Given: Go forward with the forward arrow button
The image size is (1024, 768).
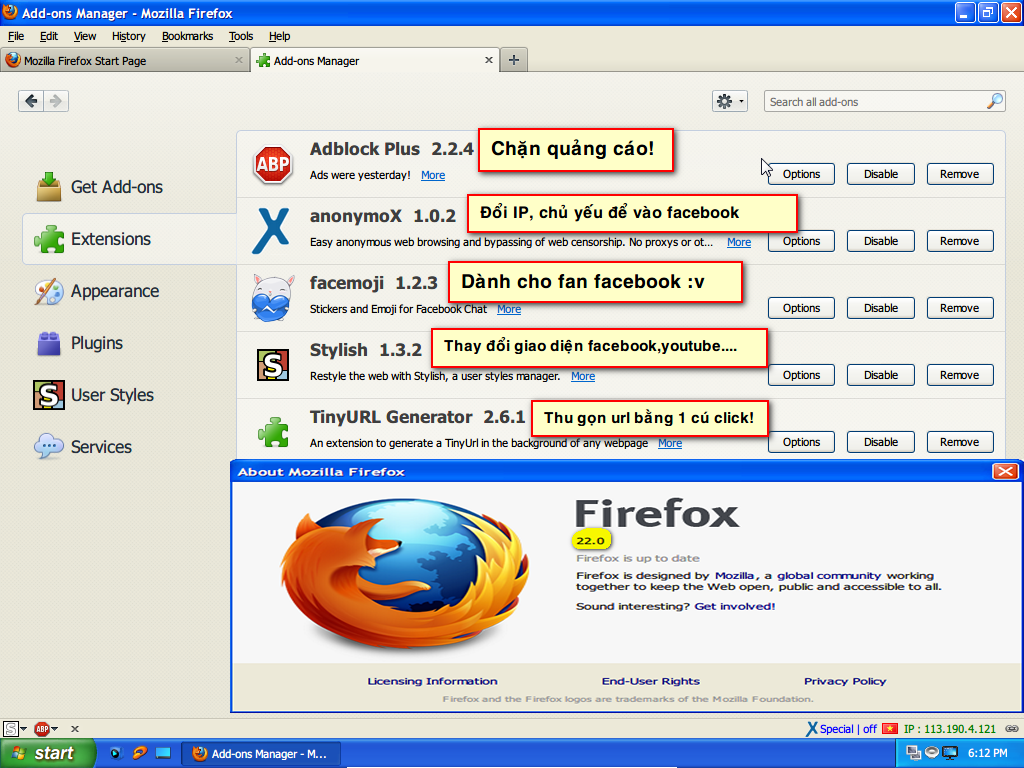Looking at the screenshot, I should point(56,101).
